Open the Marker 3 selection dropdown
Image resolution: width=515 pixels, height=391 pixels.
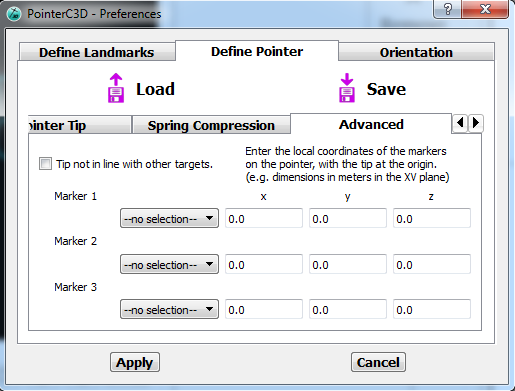coord(169,309)
